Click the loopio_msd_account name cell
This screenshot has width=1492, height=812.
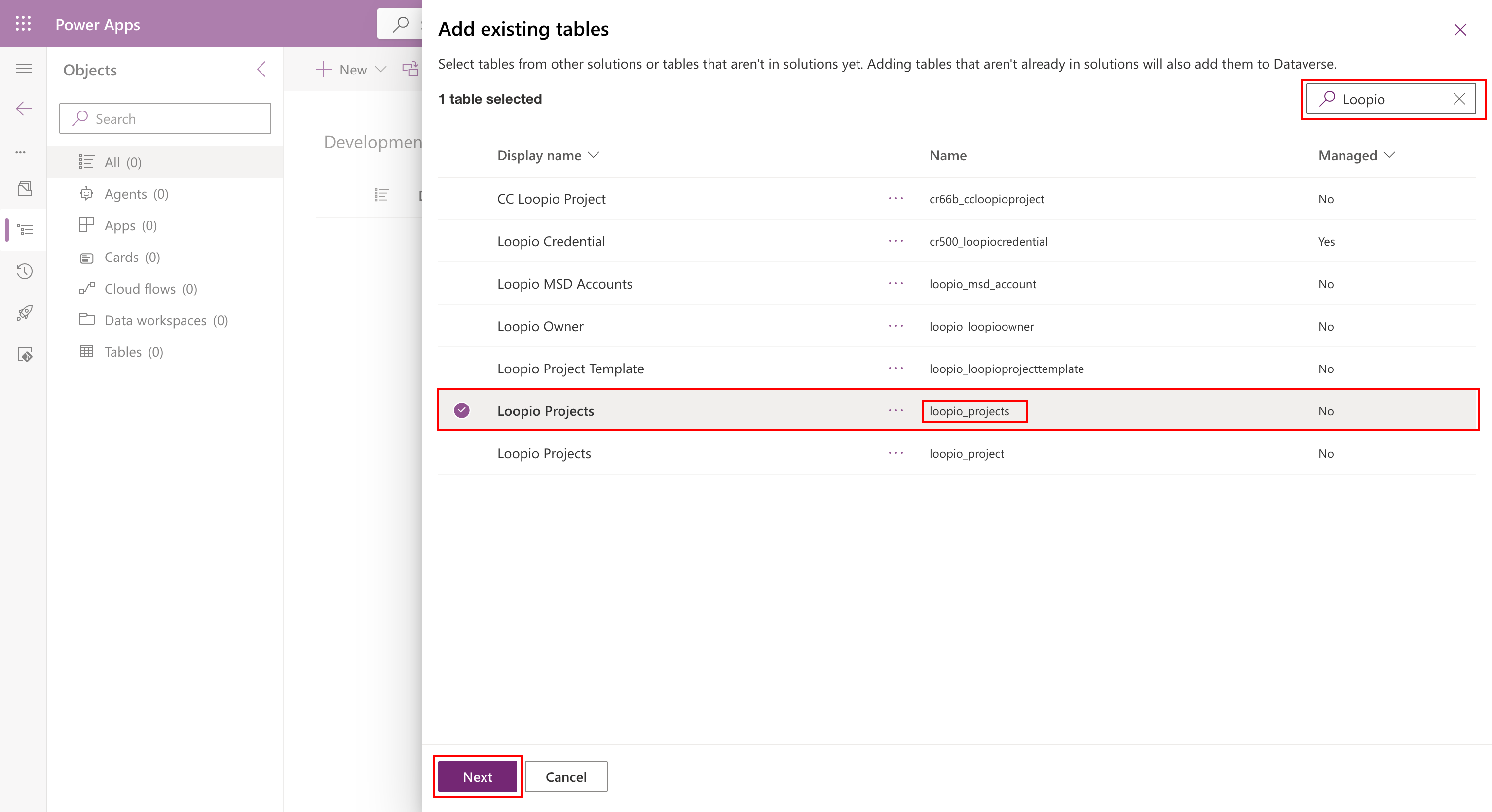click(x=982, y=284)
